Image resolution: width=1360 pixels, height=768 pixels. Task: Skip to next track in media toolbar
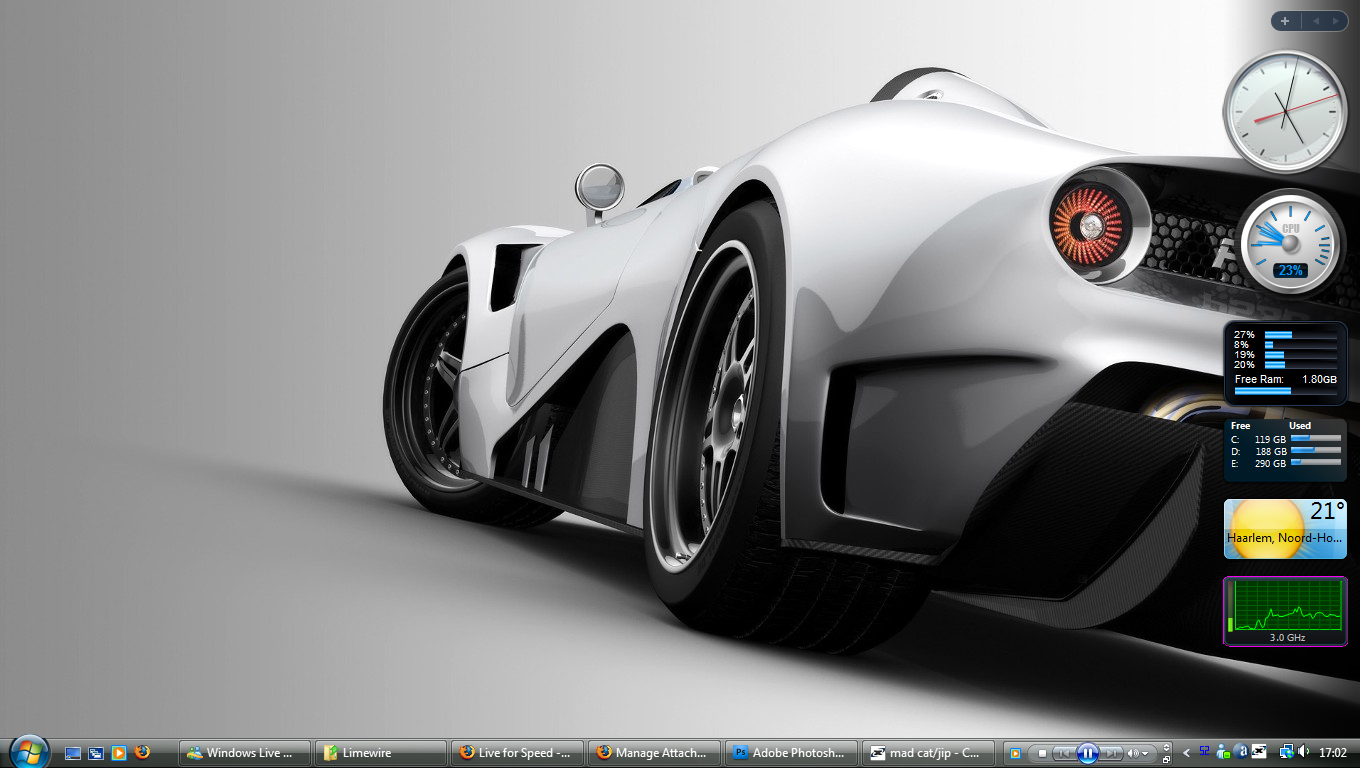pos(1111,753)
